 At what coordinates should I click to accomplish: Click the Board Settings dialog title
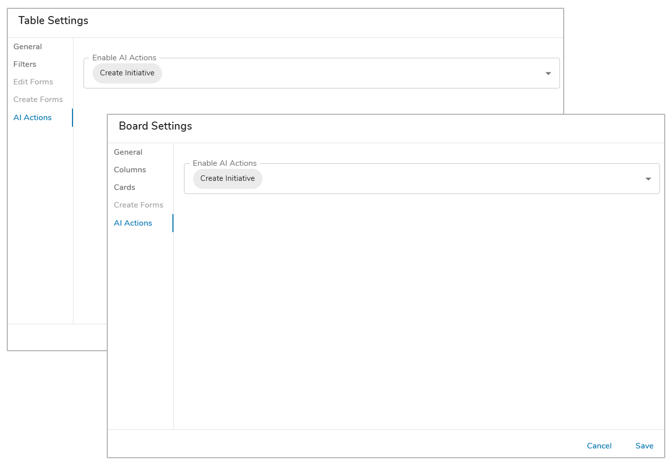pos(155,126)
